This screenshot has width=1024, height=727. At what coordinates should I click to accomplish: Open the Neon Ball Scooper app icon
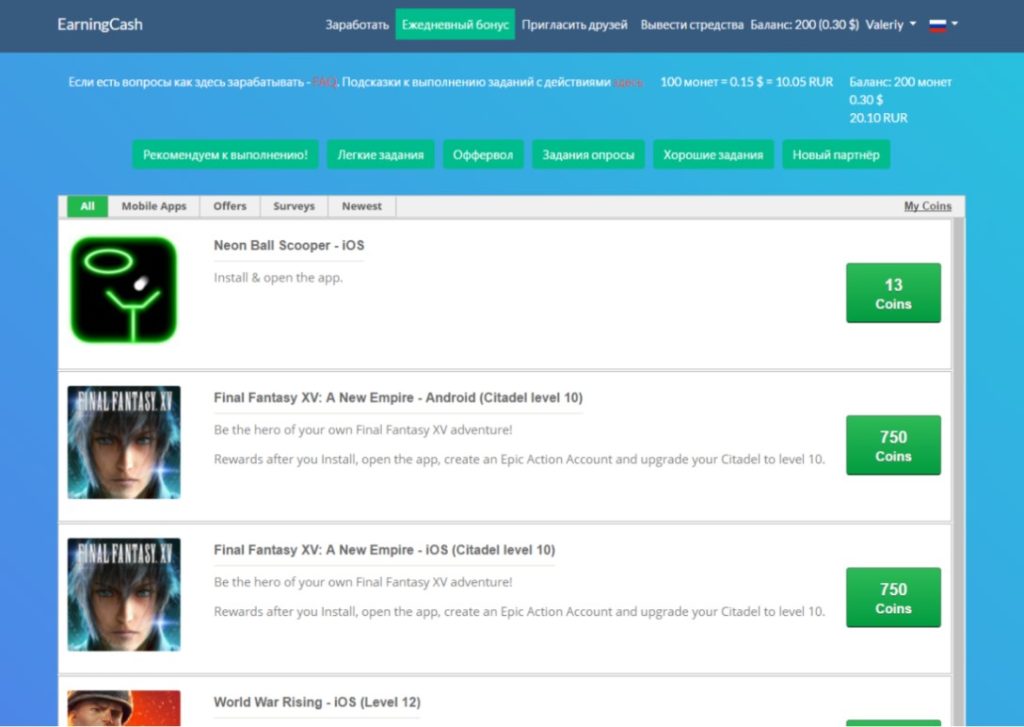(123, 289)
